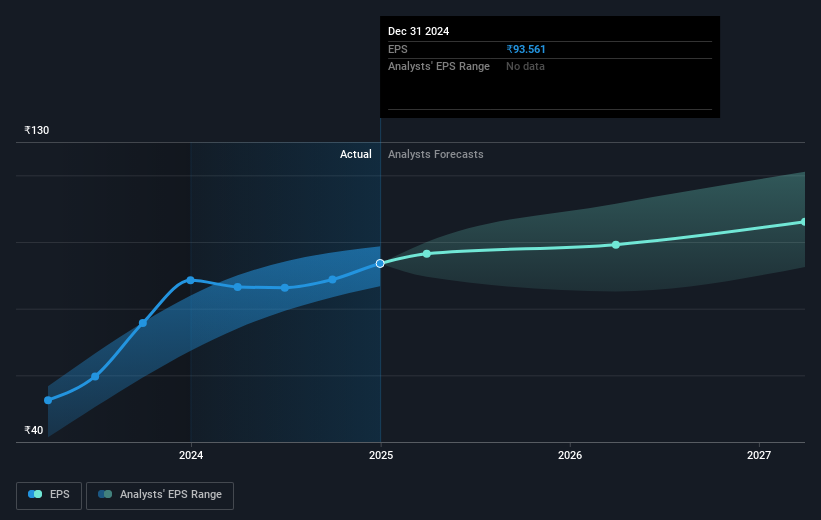Viewport: 821px width, 520px height.
Task: Click the Analysts' EPS Range legend swatch
Action: [105, 494]
